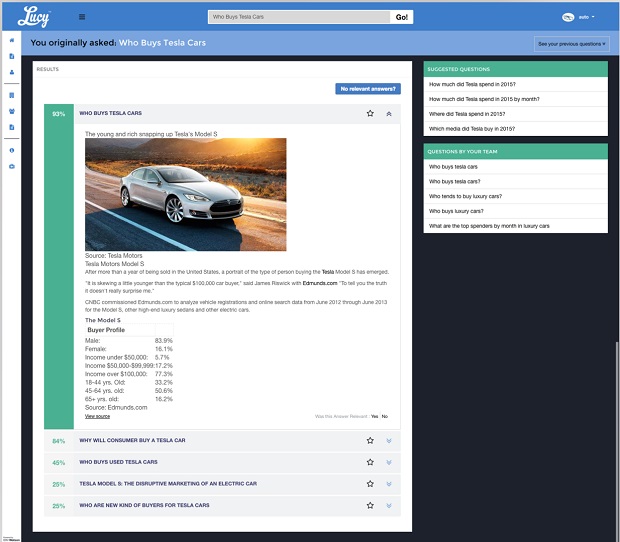Click the 45% relevance score

click(x=59, y=463)
